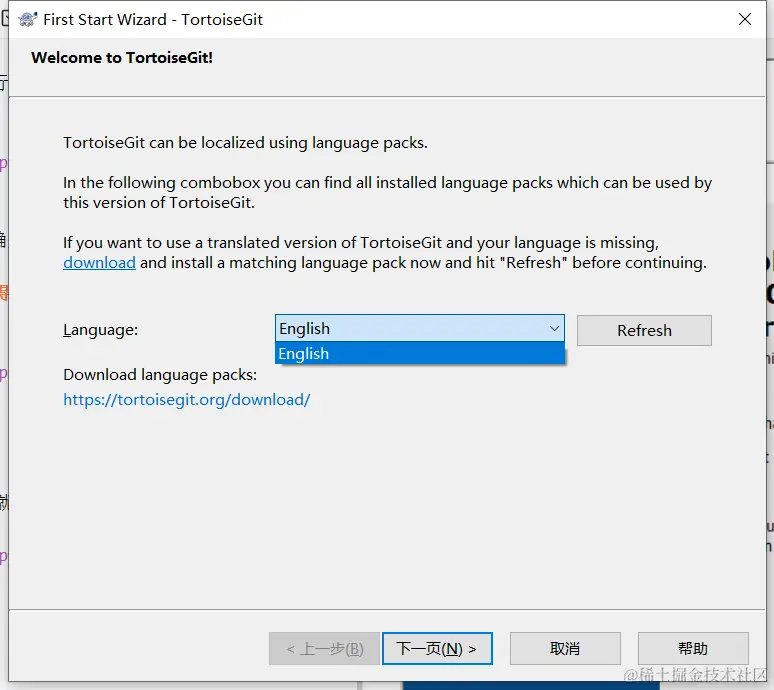This screenshot has width=774, height=690.
Task: Click the 帮助 help button
Action: (693, 648)
